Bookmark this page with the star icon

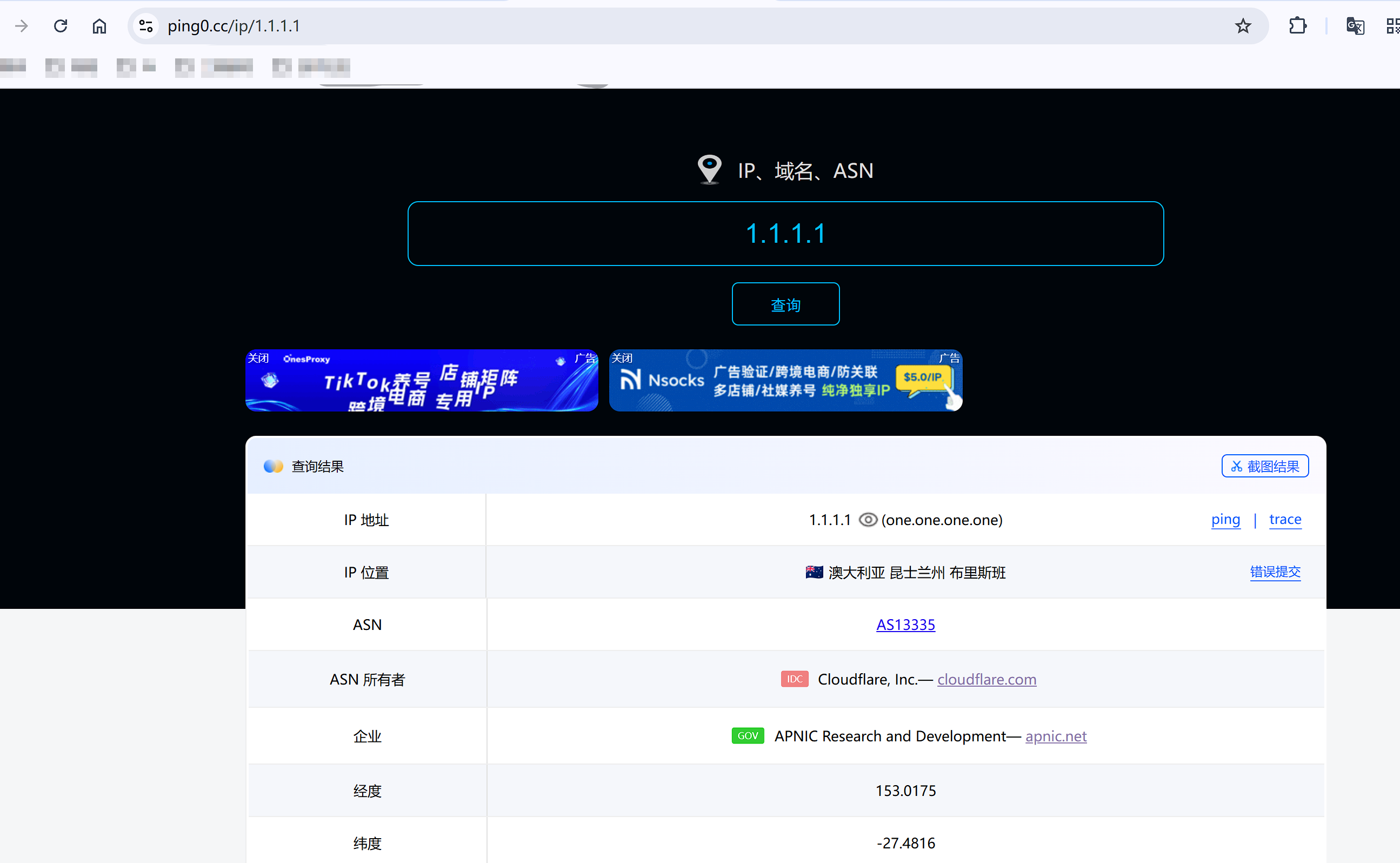point(1243,26)
